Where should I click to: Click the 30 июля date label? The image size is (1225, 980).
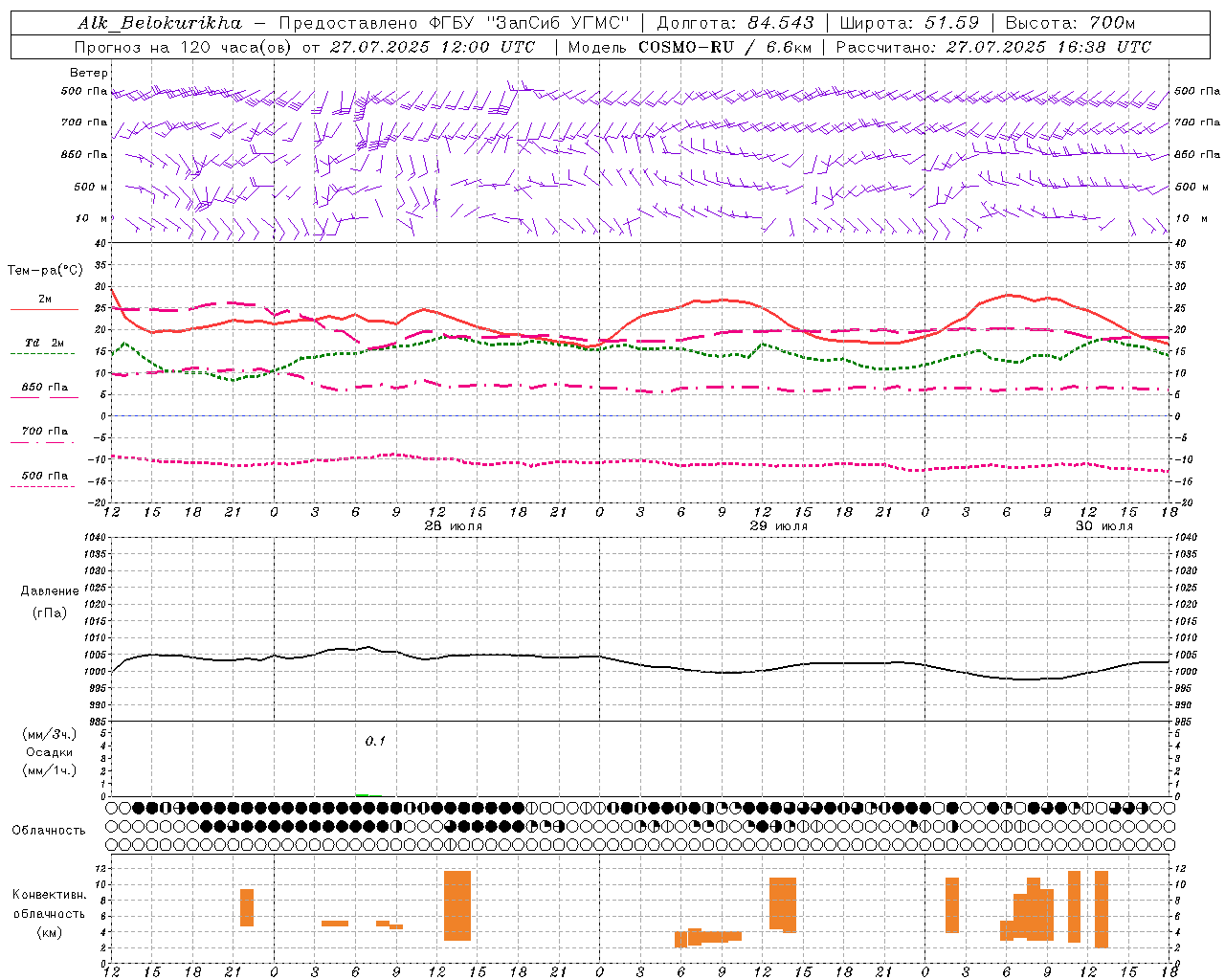[x=1103, y=526]
